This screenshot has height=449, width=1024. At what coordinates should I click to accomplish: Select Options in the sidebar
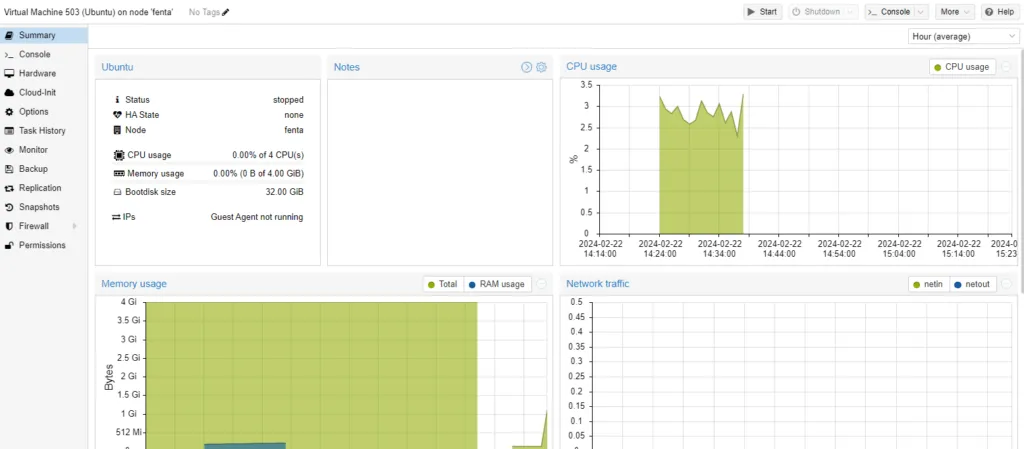pyautogui.click(x=44, y=112)
